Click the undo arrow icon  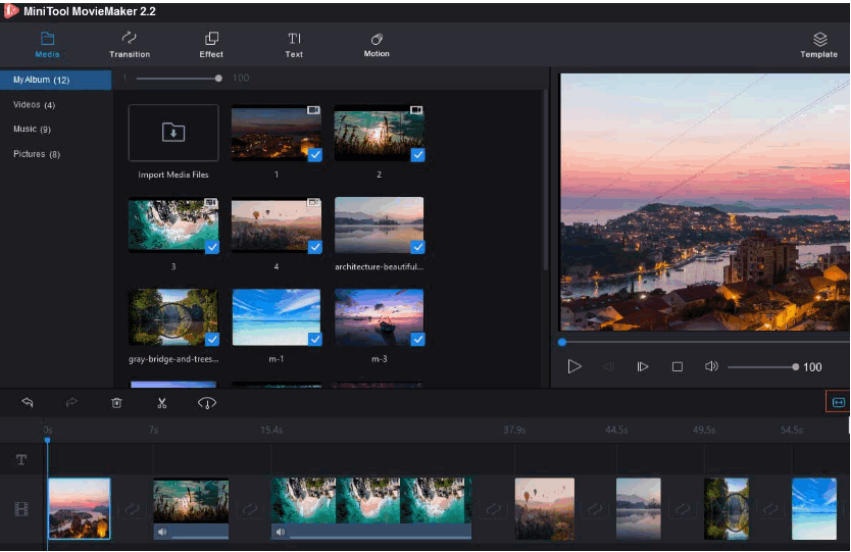coord(27,403)
